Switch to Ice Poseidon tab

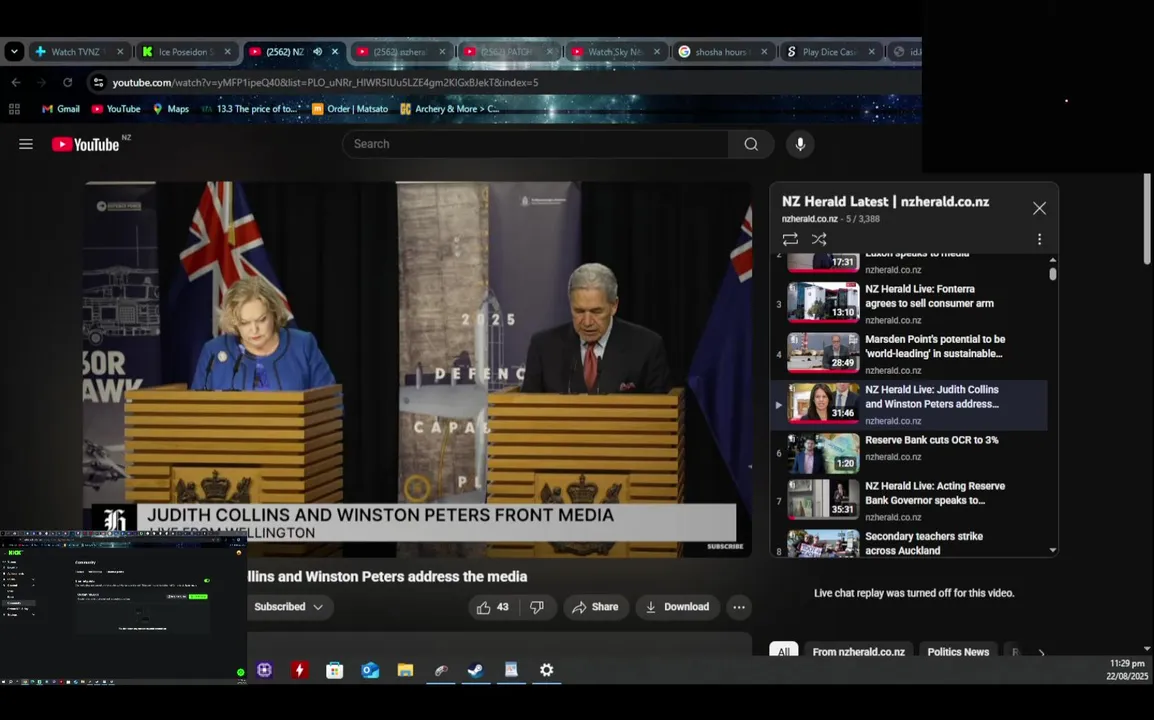click(x=188, y=52)
